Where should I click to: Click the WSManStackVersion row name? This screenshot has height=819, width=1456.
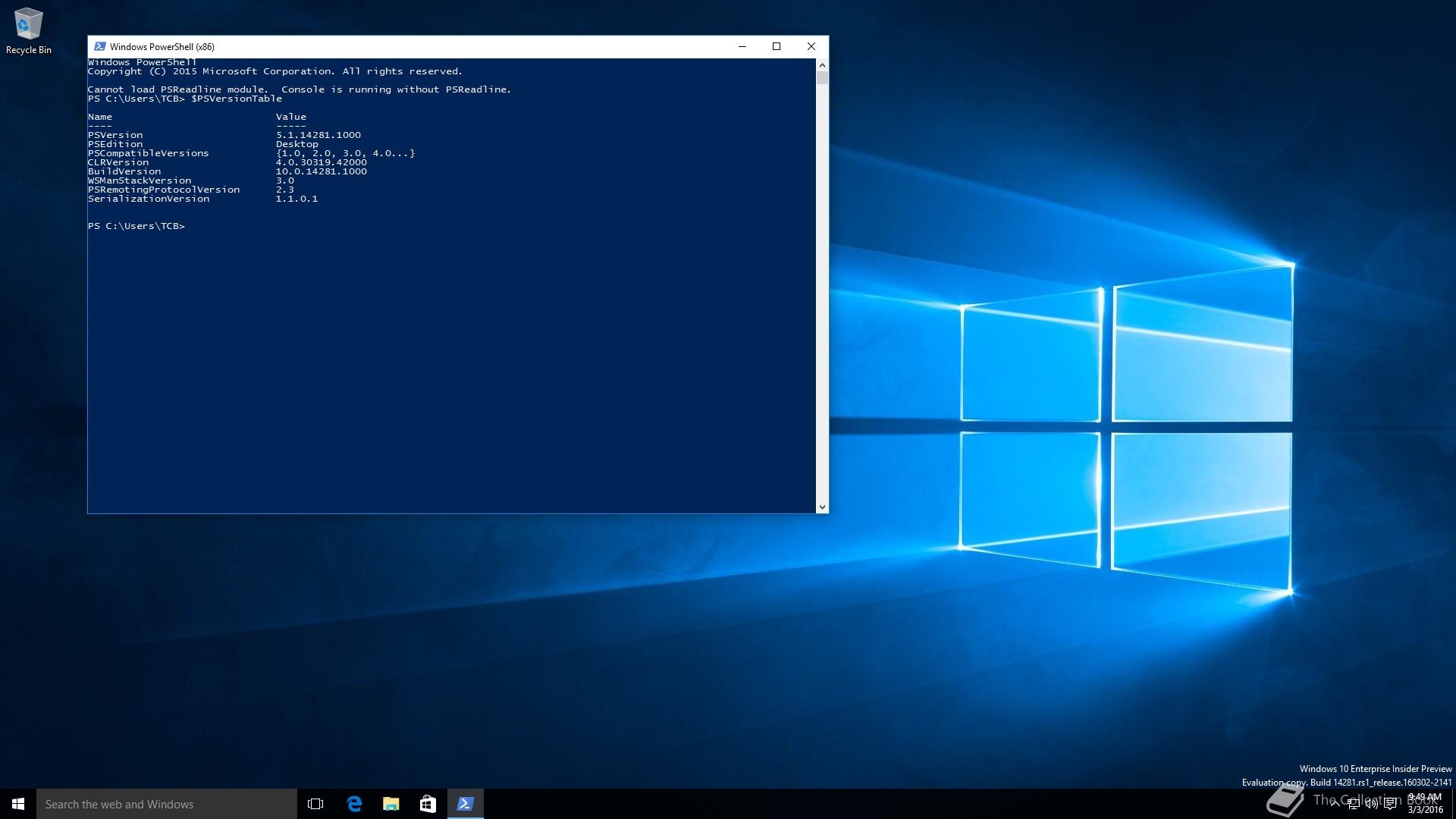pos(140,180)
